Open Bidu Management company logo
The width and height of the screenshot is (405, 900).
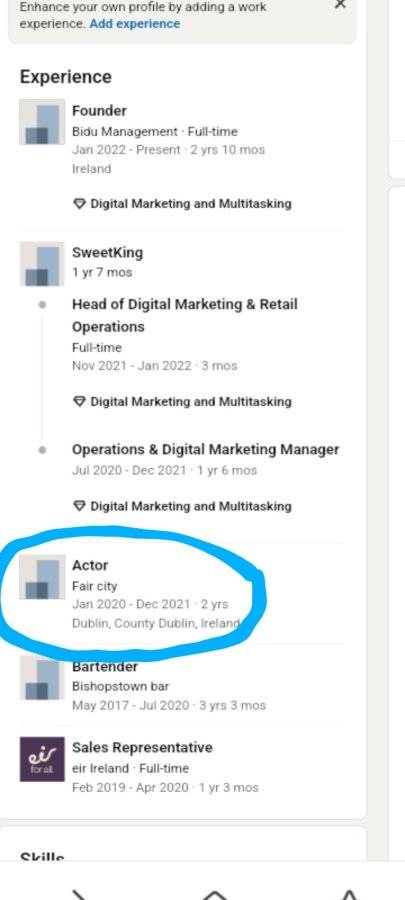pyautogui.click(x=42, y=122)
